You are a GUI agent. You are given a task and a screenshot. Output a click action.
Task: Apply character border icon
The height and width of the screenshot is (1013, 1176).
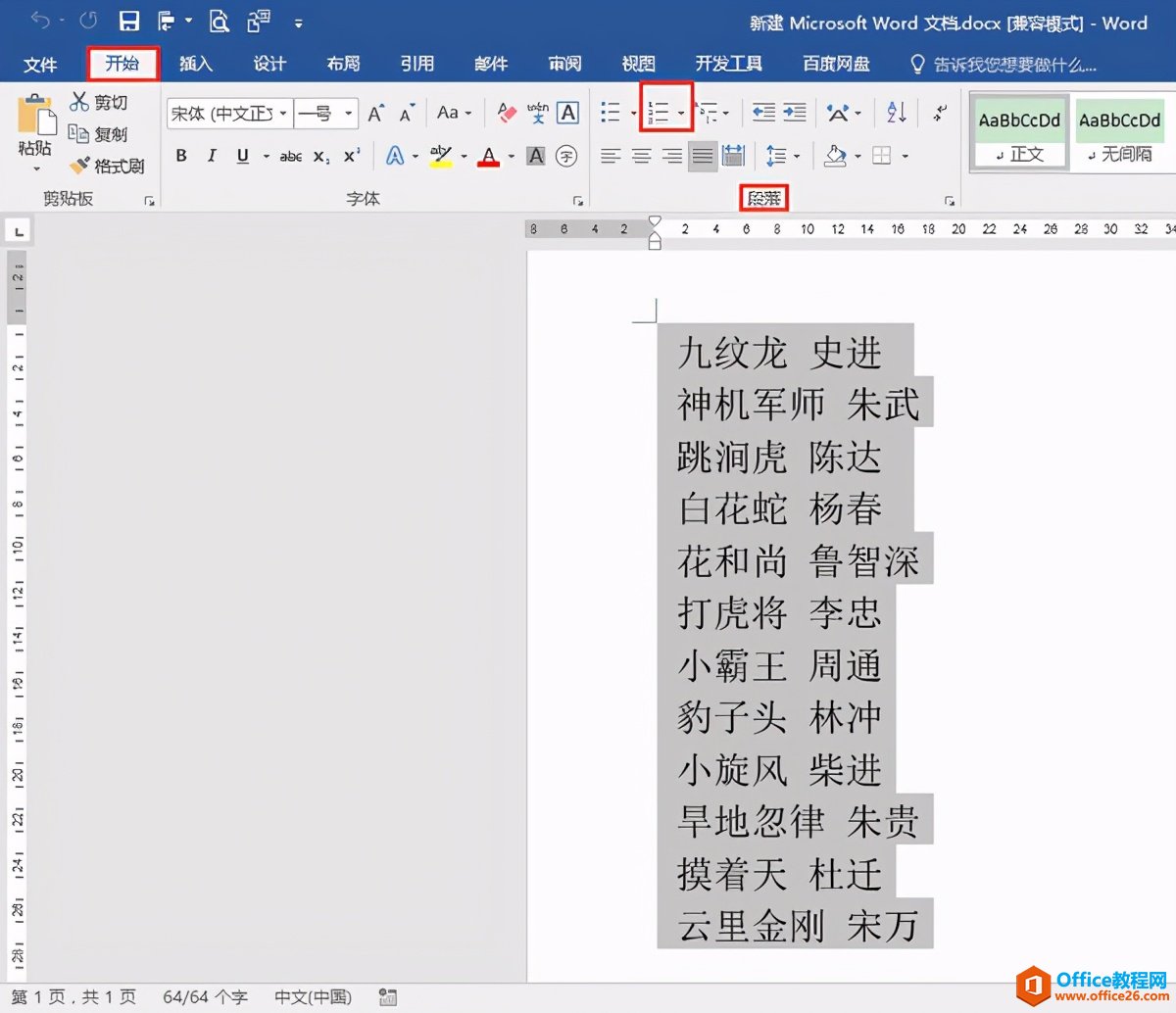pyautogui.click(x=567, y=114)
